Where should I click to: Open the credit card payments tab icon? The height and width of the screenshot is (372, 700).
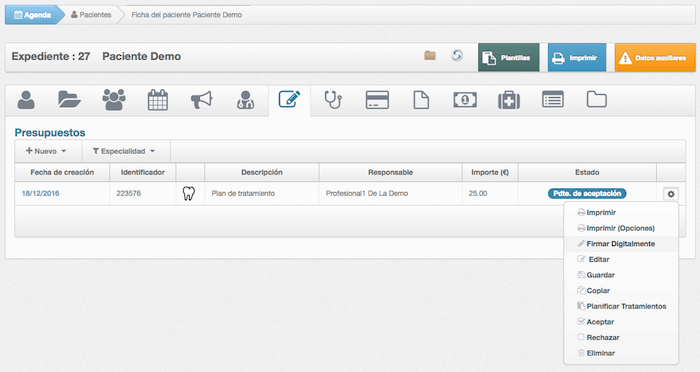click(x=377, y=100)
